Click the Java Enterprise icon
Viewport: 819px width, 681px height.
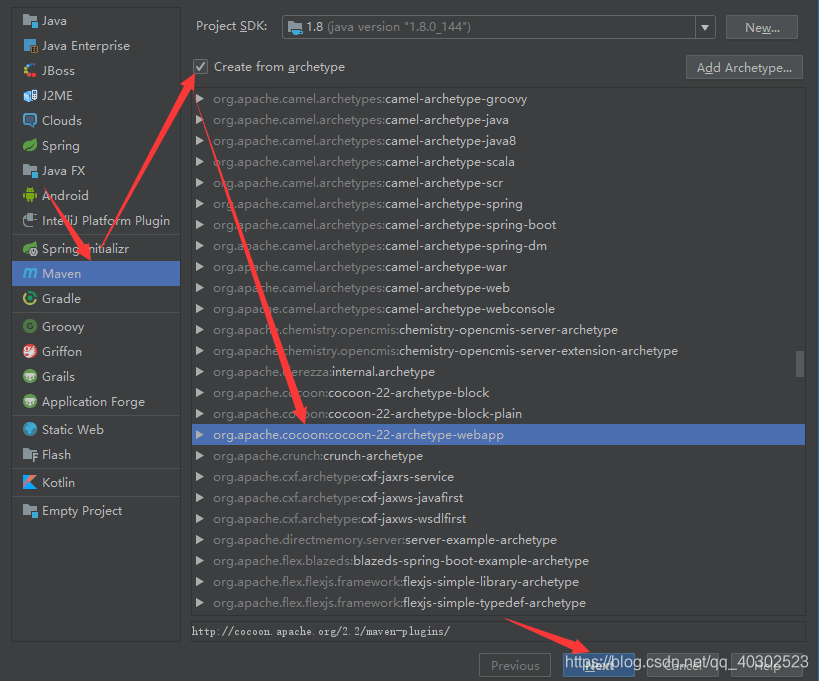pos(30,46)
